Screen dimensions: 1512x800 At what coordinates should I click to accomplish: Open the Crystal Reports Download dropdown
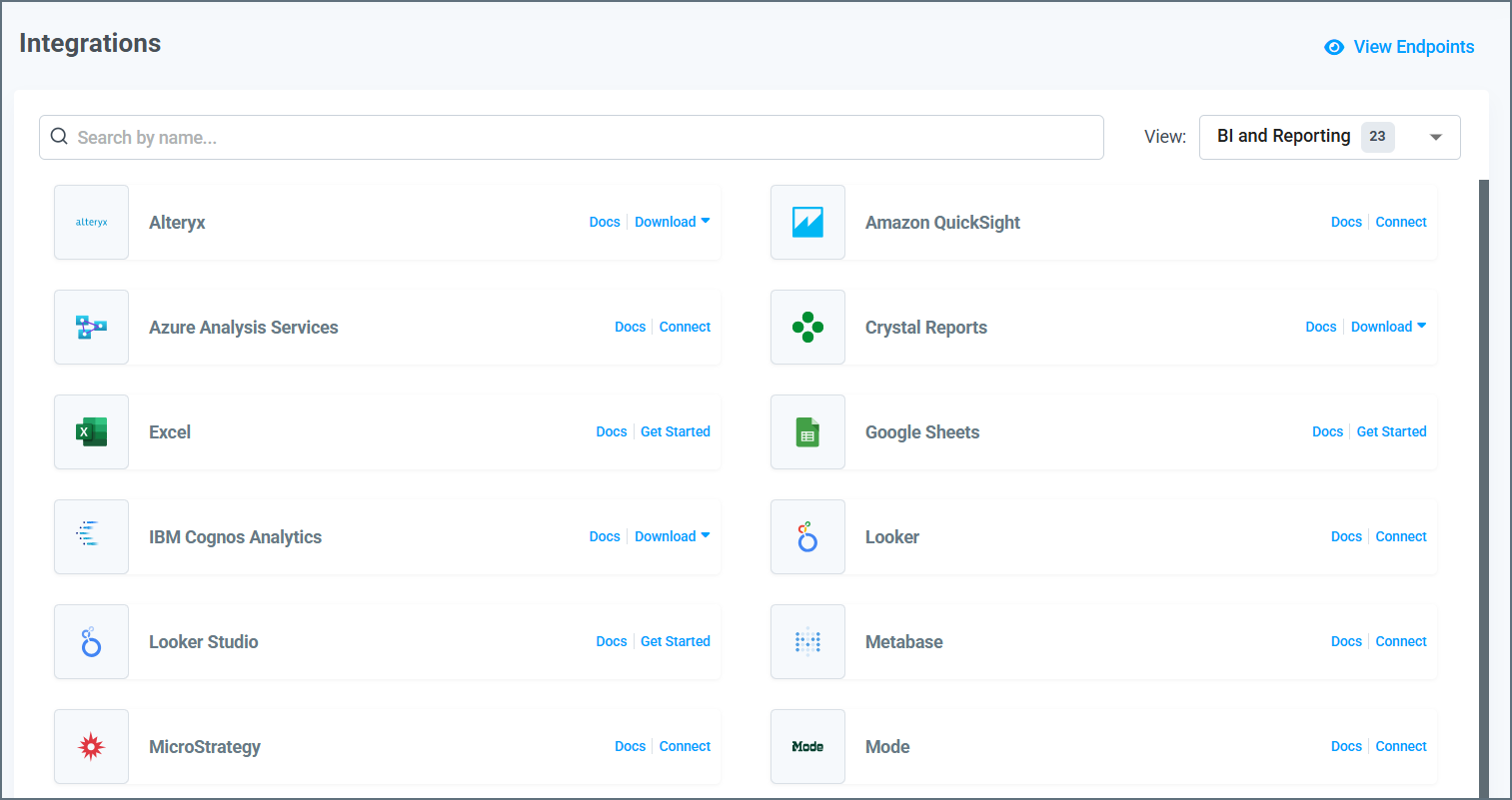(x=1388, y=327)
